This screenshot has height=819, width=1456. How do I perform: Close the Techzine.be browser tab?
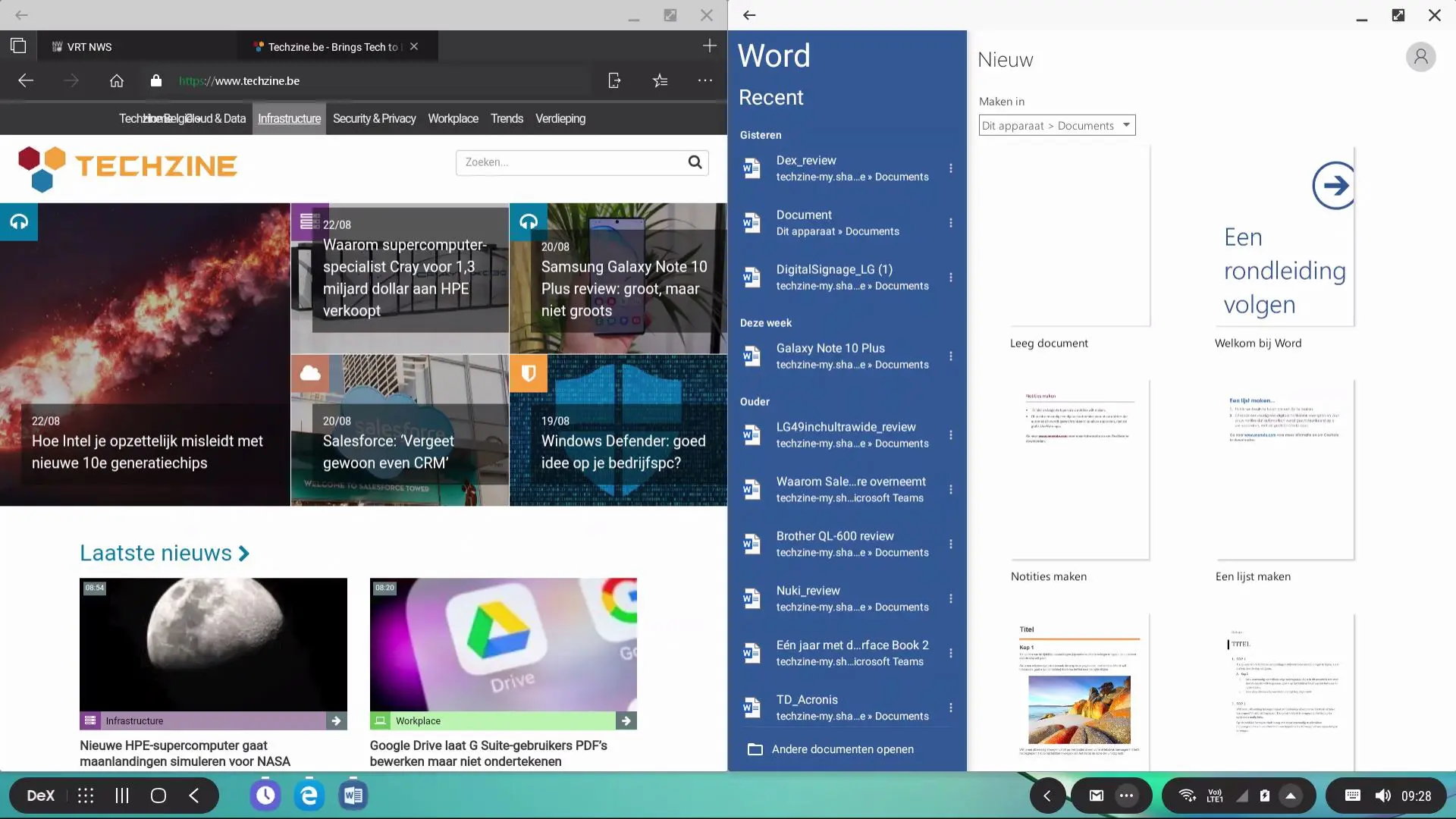click(x=414, y=46)
